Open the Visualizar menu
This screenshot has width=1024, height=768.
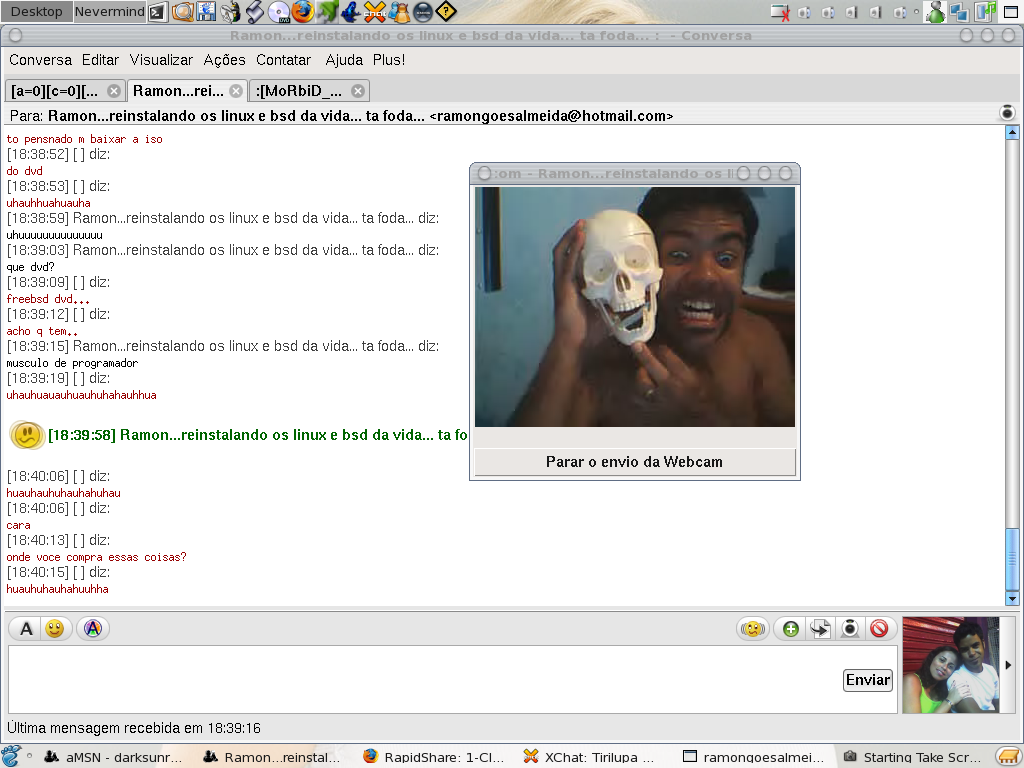[x=161, y=60]
